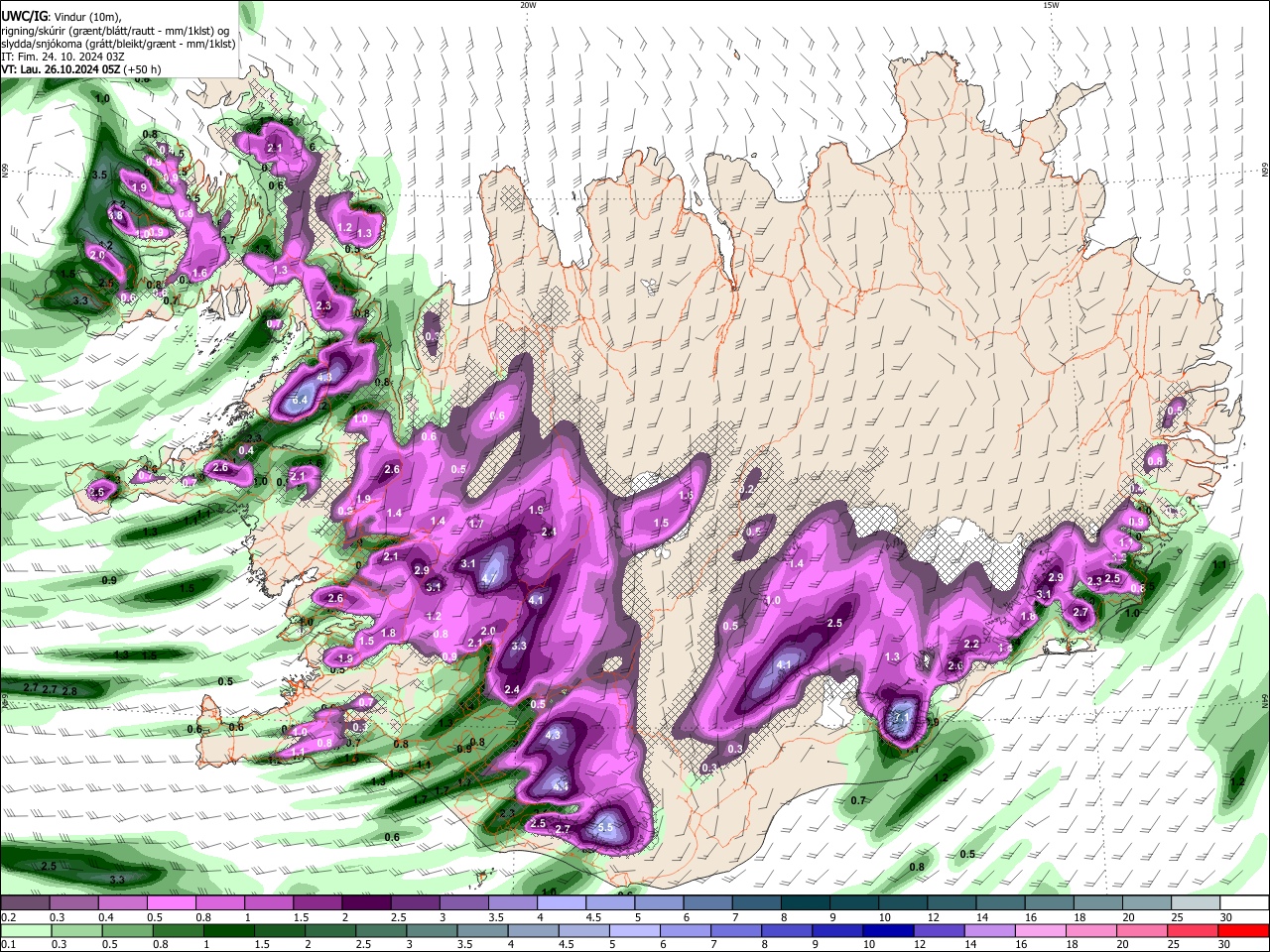The image size is (1270, 952).
Task: Click the dark green swatch between lower-row 1 and 1.5
Action: [228, 931]
